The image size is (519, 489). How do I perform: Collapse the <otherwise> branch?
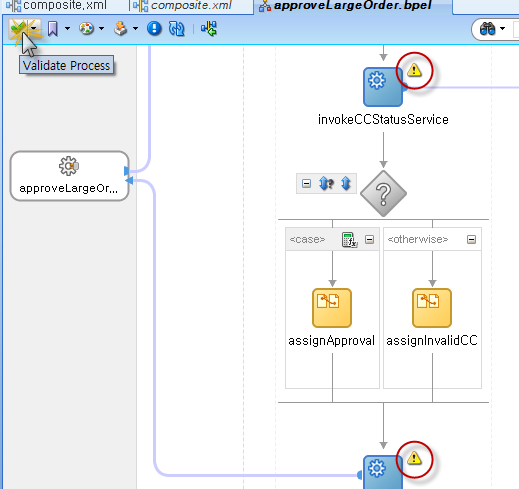471,239
